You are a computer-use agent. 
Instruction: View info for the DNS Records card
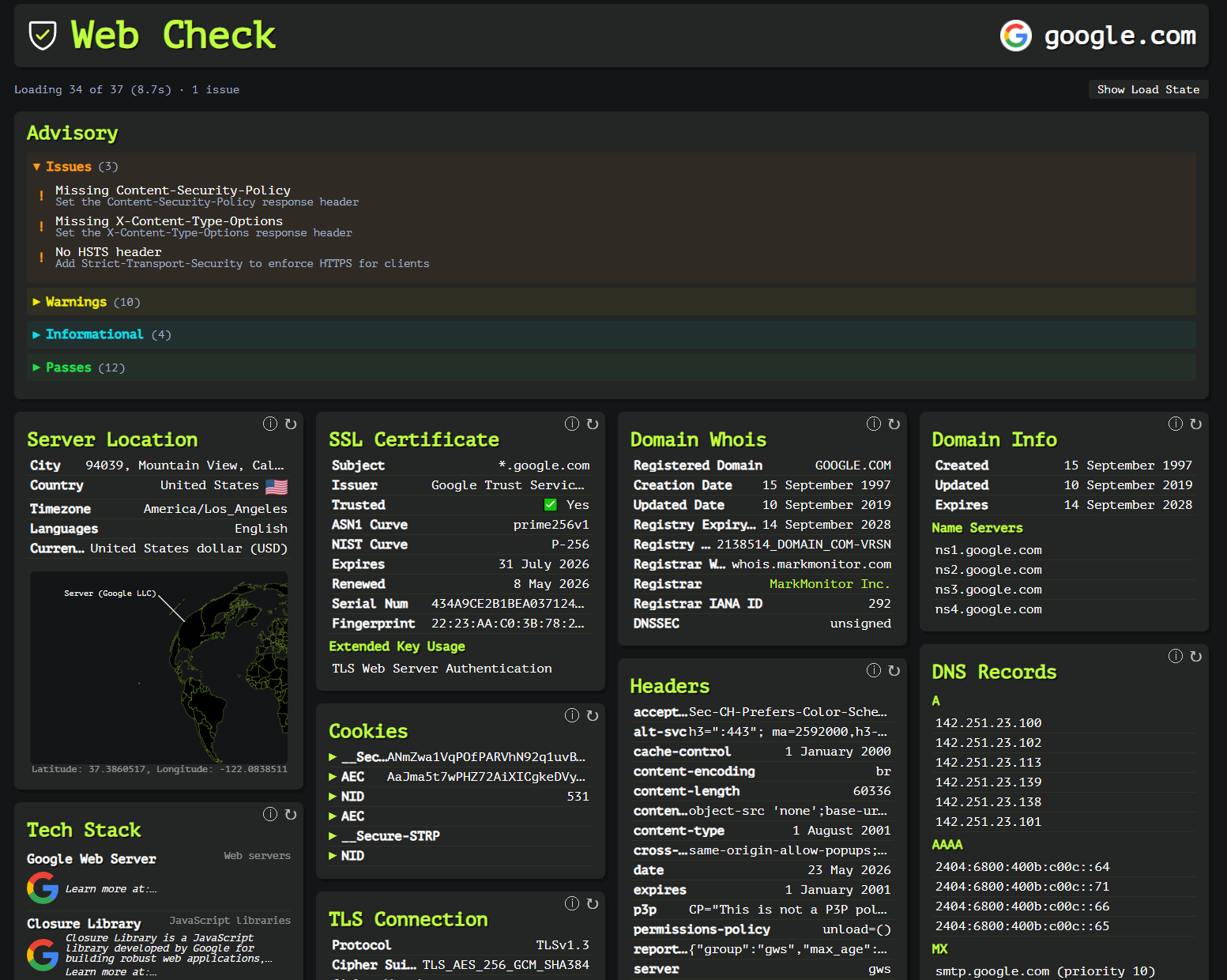[1176, 657]
